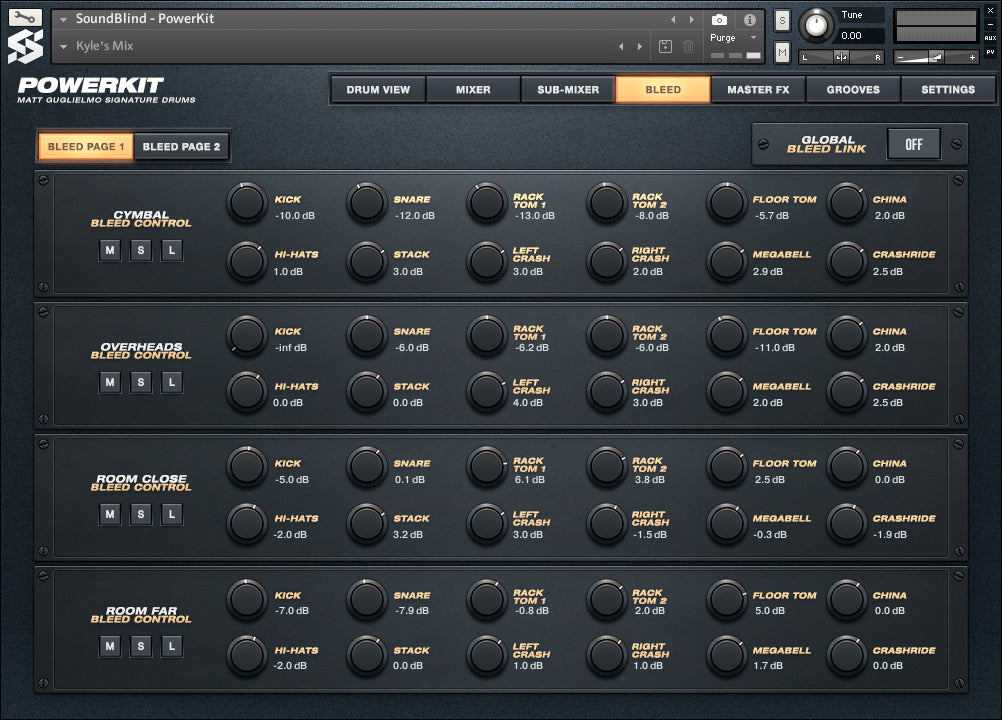Click the save preset floppy disk icon
Screen dimensions: 1002x720
point(666,46)
